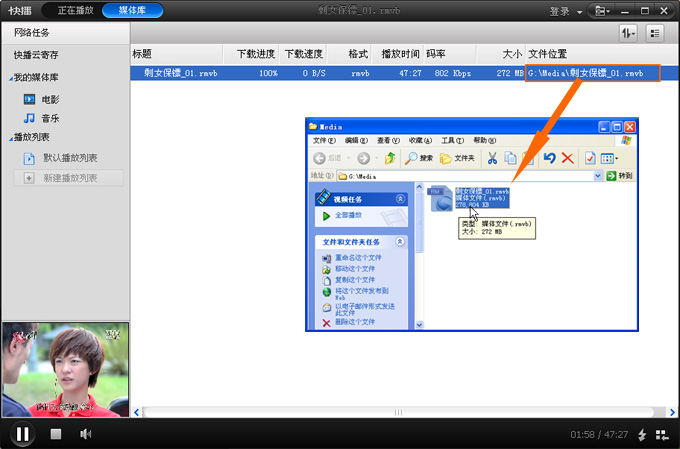Open the 电影 (Movies) library

[x=50, y=99]
